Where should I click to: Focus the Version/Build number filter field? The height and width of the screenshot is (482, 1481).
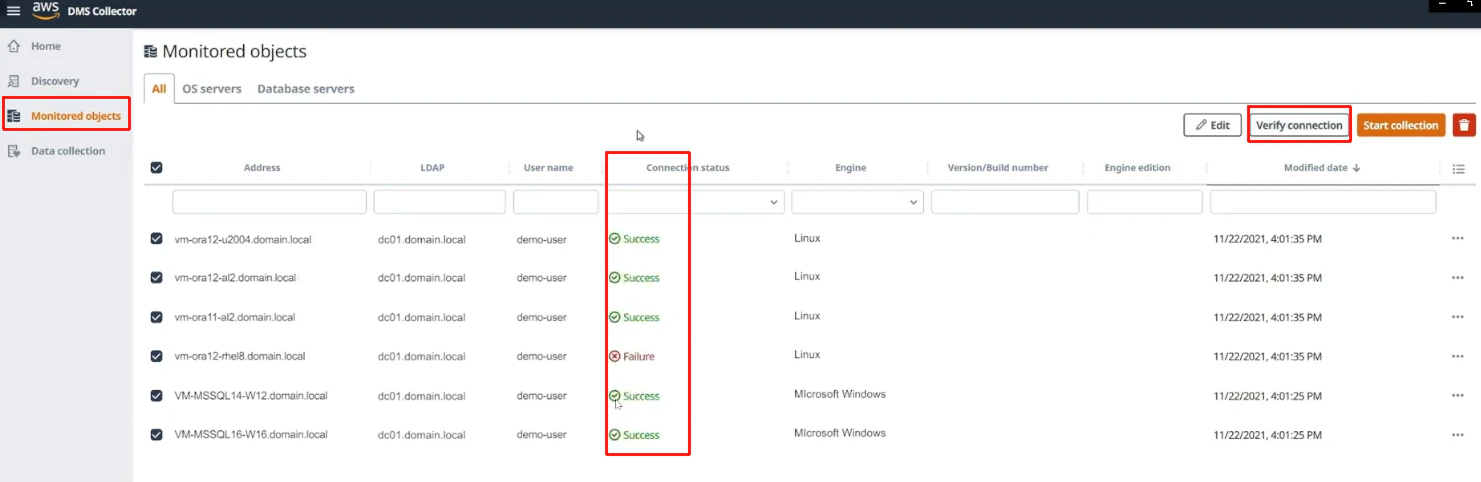click(1005, 202)
